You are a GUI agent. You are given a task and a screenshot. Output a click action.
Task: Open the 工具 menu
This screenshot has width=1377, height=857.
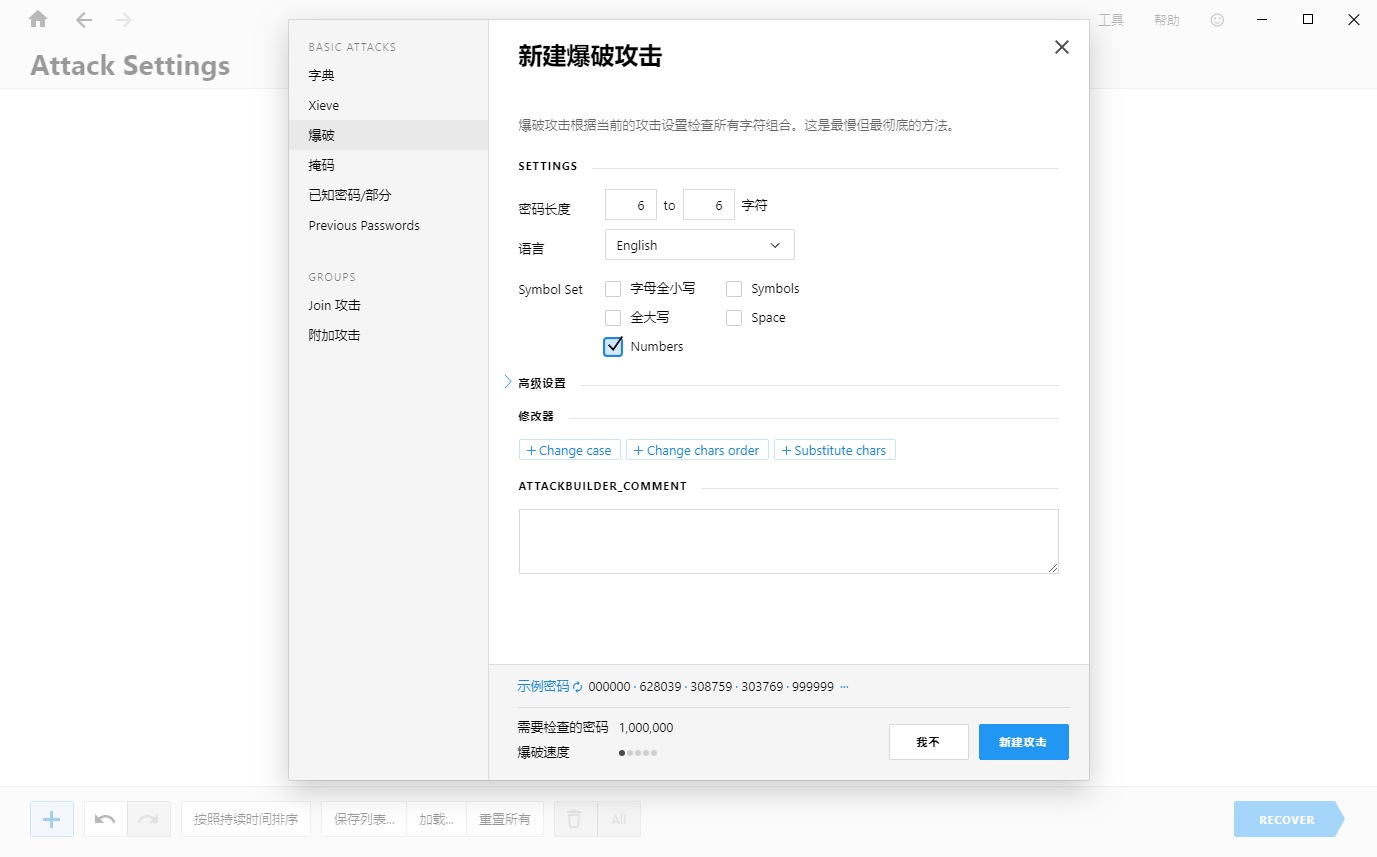1111,20
